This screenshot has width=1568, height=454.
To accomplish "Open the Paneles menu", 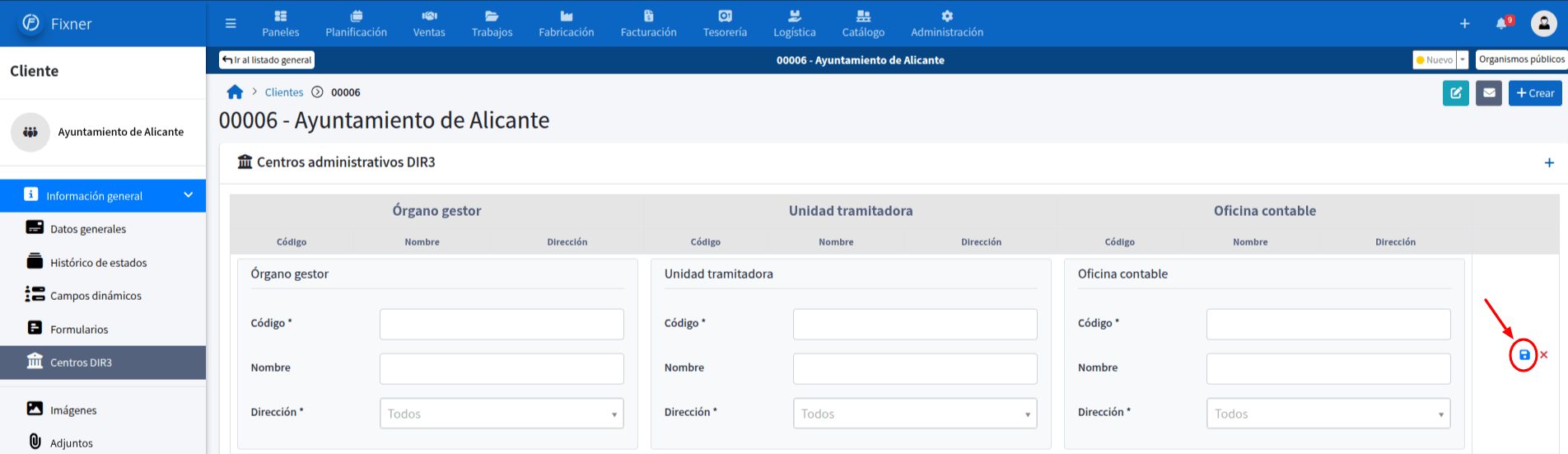I will click(281, 24).
